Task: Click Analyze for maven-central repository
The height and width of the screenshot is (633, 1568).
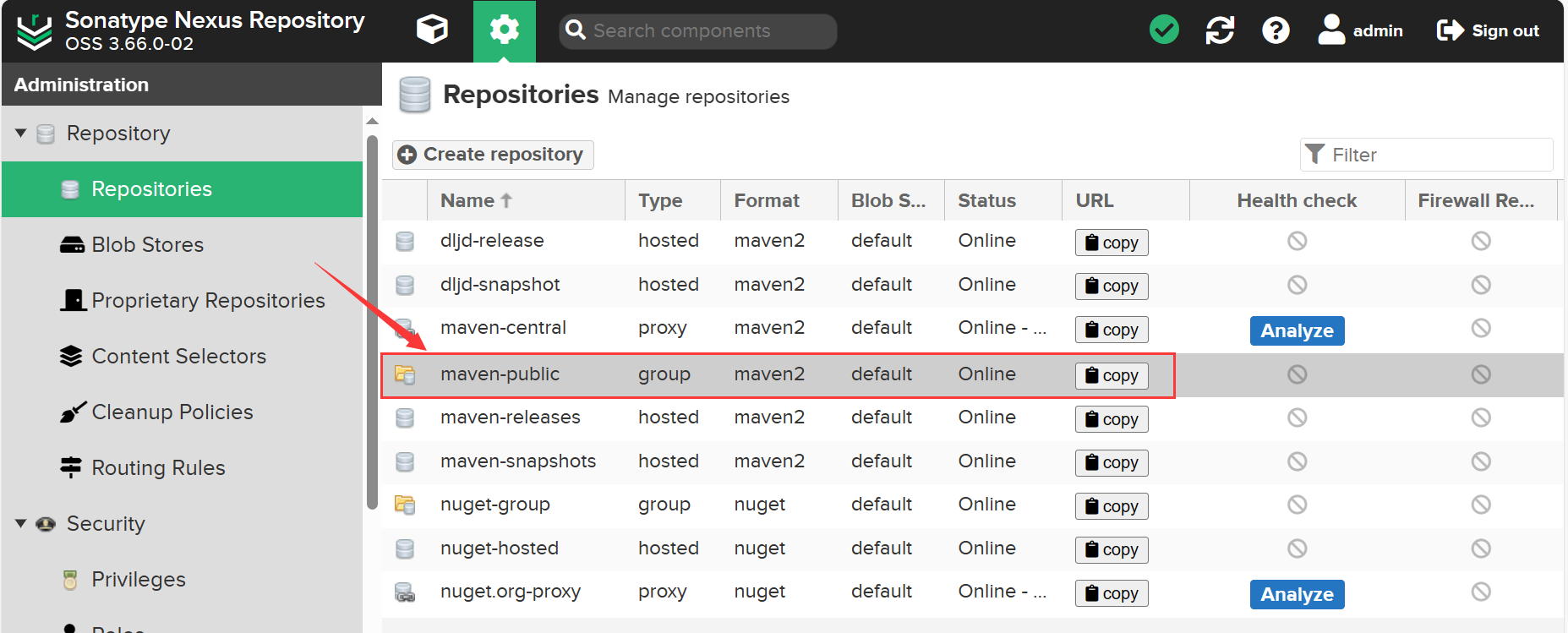Action: 1297,330
